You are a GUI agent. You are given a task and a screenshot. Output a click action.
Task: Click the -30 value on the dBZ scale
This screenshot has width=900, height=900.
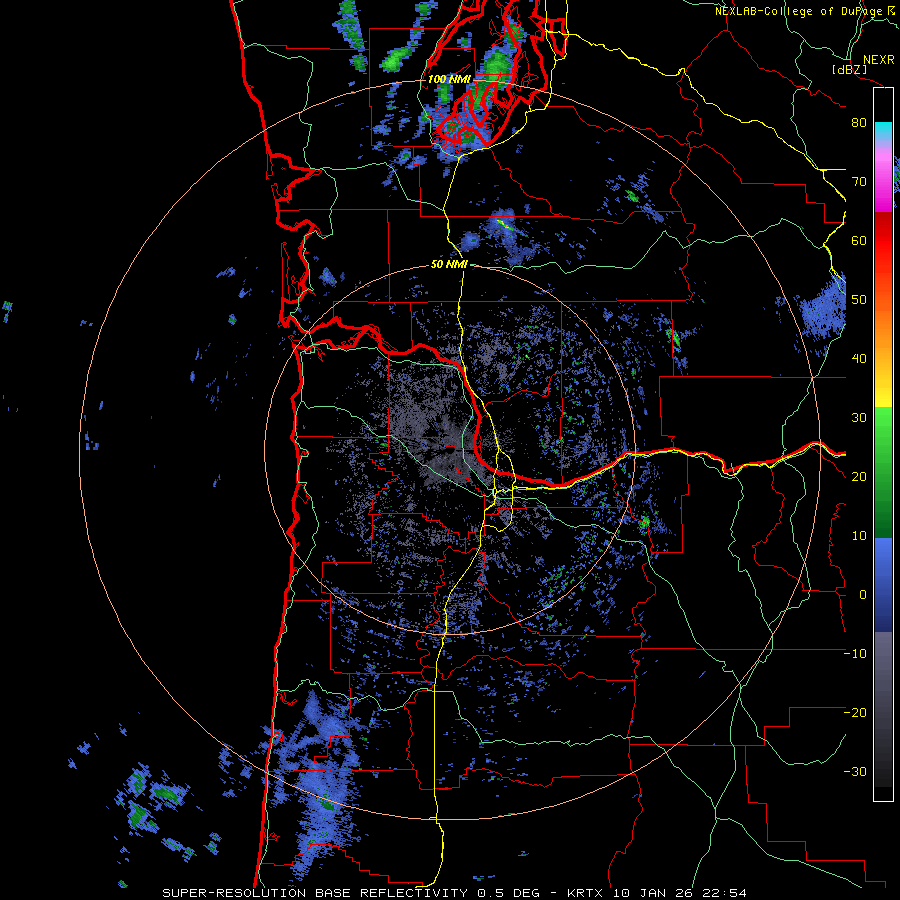[x=855, y=771]
